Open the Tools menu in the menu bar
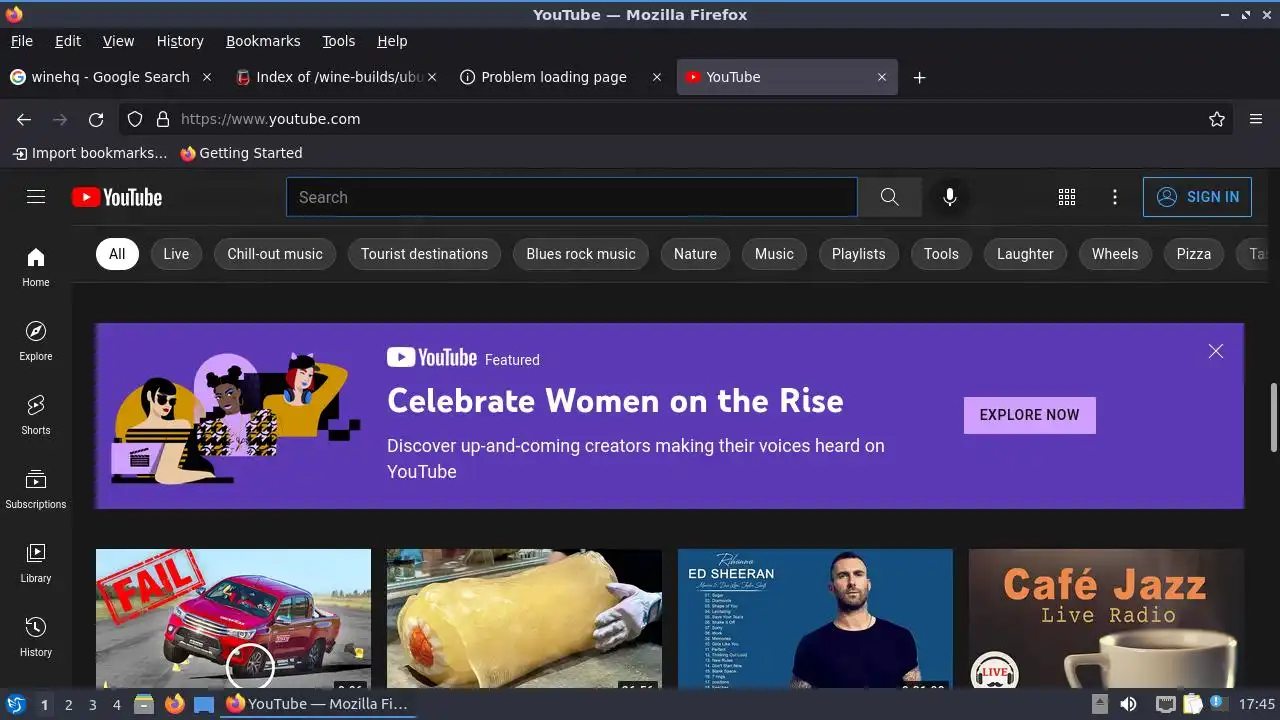 click(x=339, y=41)
